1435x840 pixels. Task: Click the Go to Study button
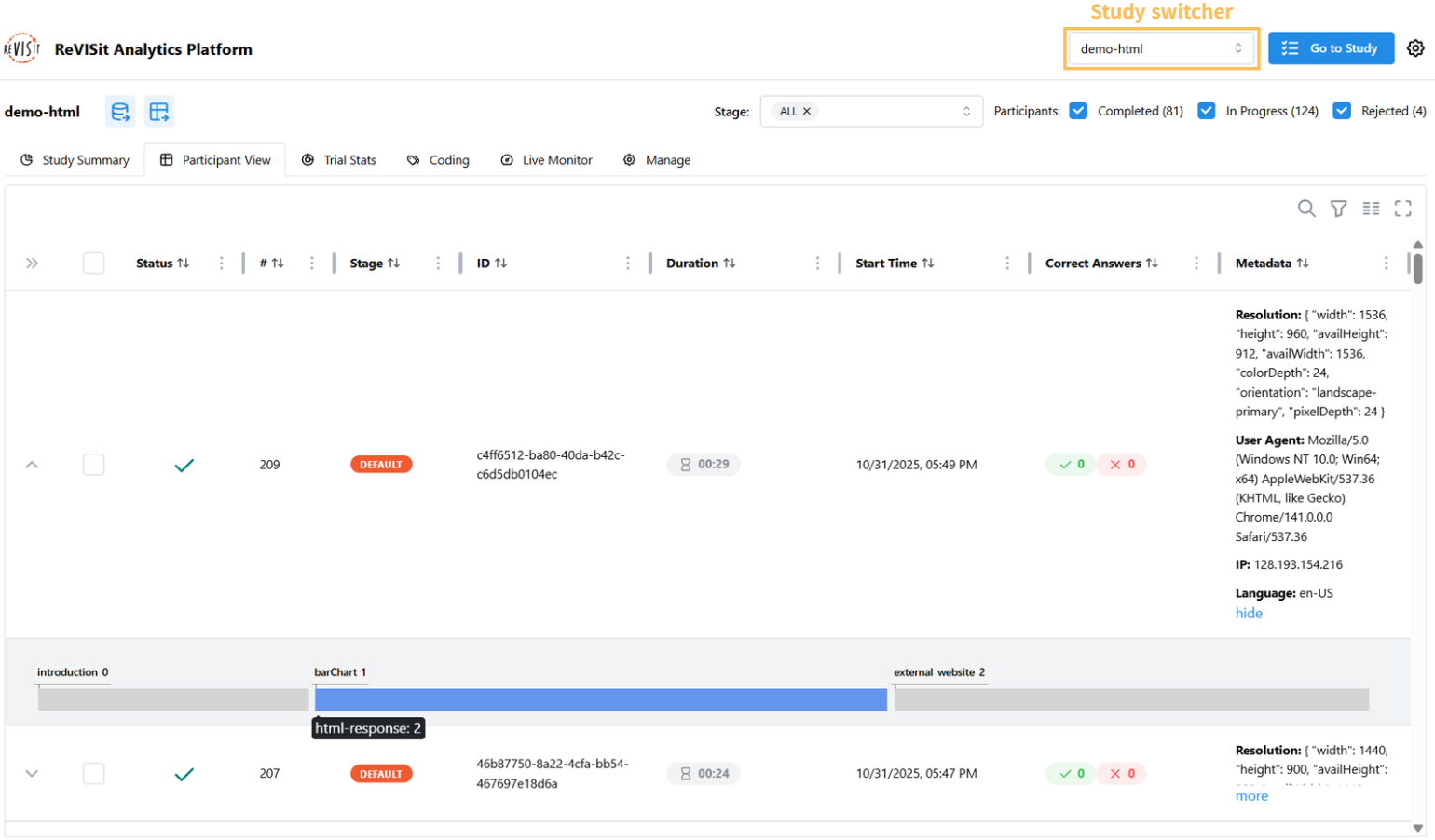pyautogui.click(x=1331, y=48)
